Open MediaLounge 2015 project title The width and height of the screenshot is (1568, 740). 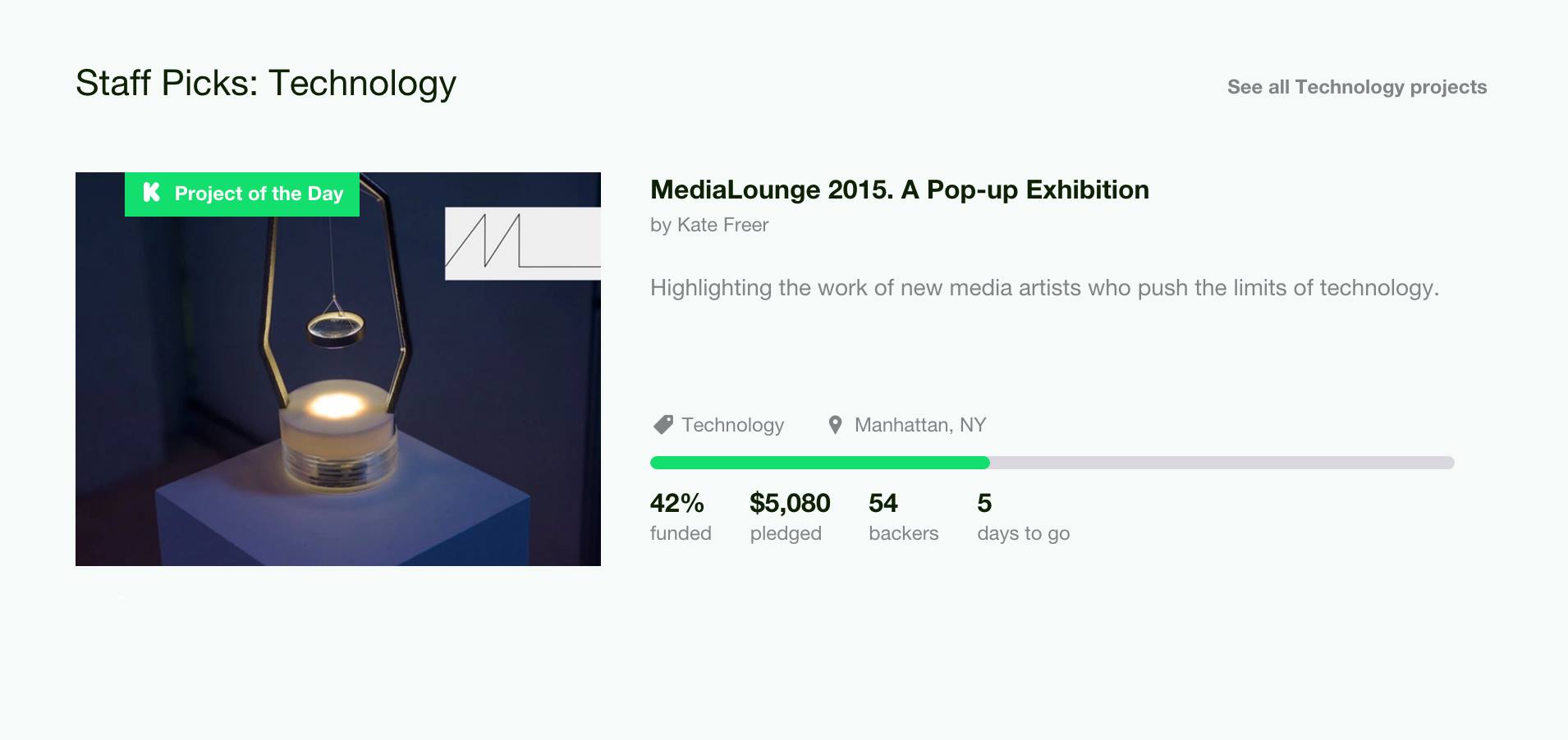click(x=899, y=190)
